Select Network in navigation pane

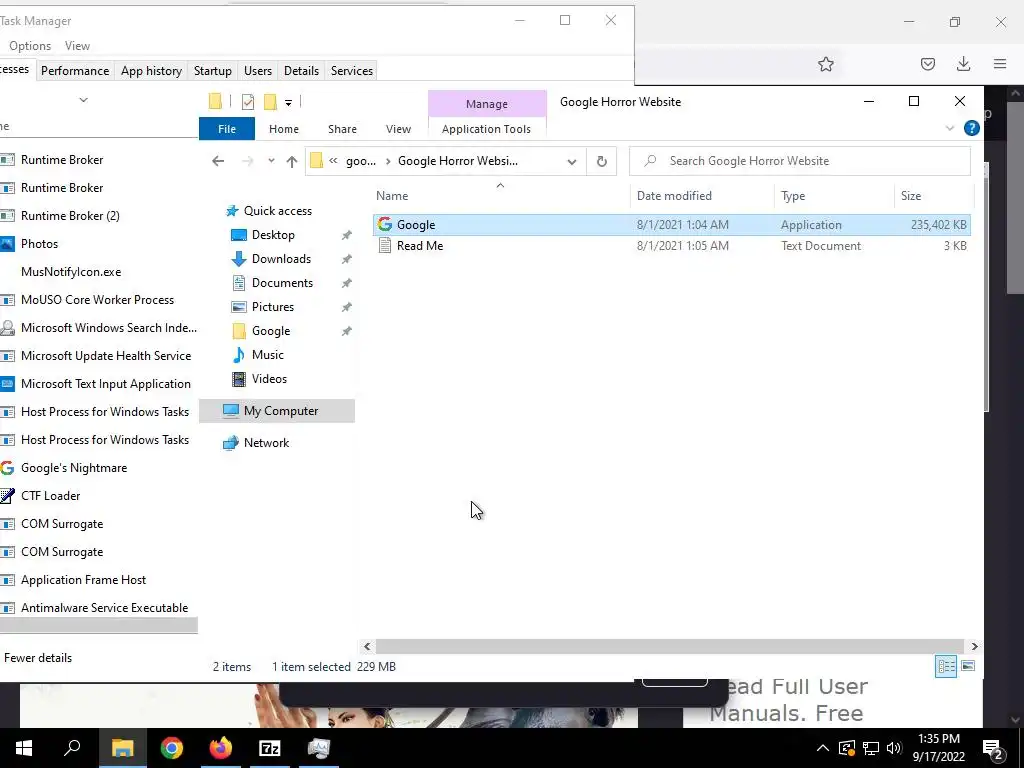pos(266,443)
